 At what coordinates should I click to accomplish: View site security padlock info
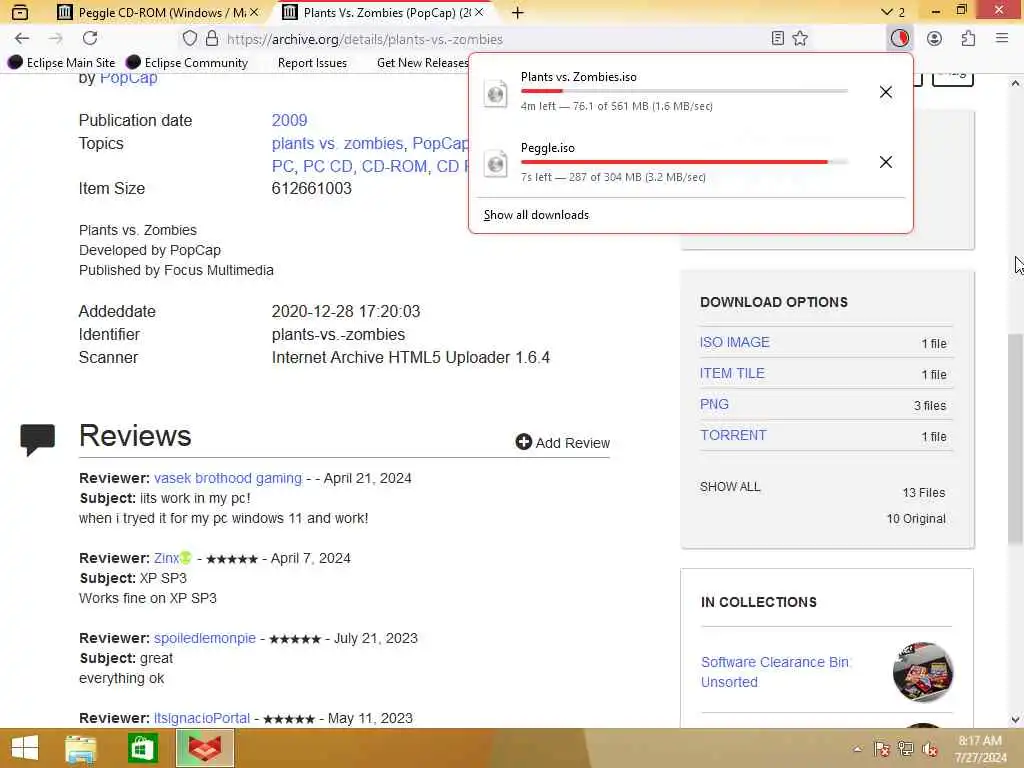click(212, 39)
